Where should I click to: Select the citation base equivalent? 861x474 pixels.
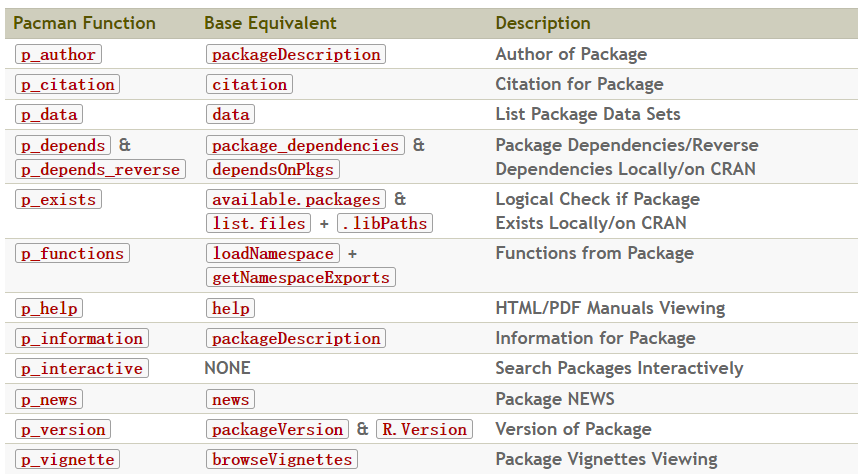(x=249, y=84)
